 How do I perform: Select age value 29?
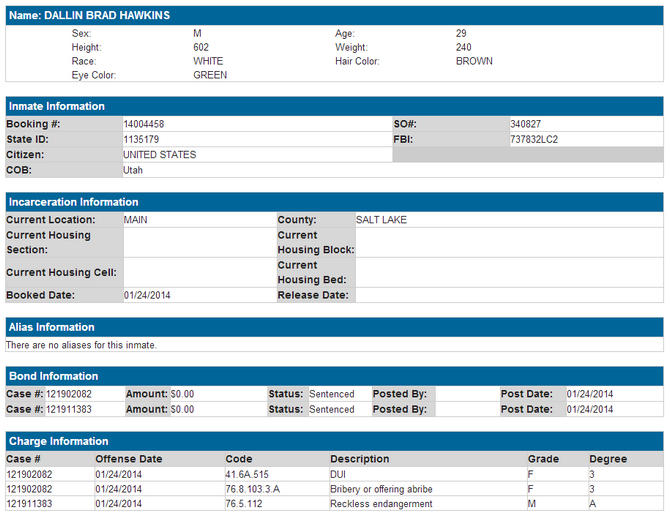point(461,33)
